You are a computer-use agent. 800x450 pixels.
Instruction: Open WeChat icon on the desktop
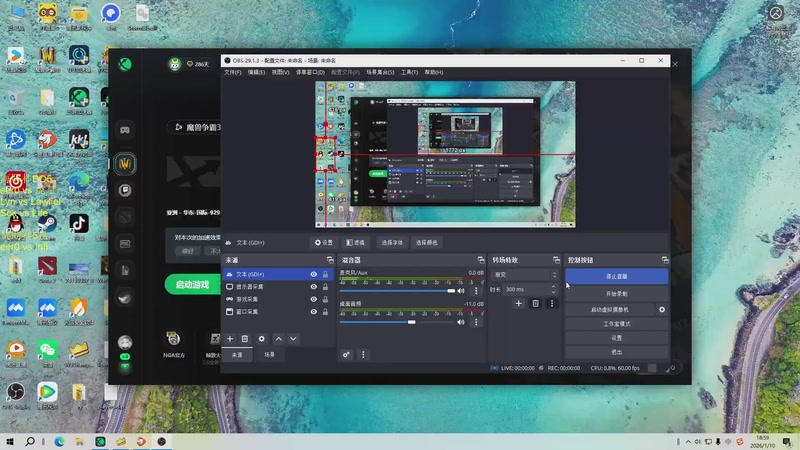click(47, 352)
